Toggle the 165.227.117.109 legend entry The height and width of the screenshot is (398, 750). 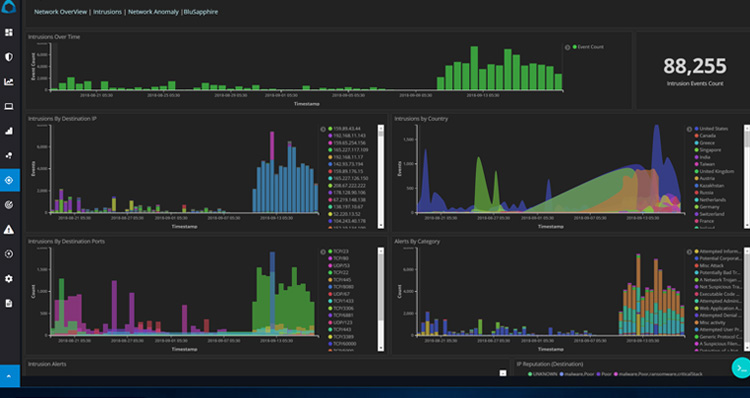(348, 150)
